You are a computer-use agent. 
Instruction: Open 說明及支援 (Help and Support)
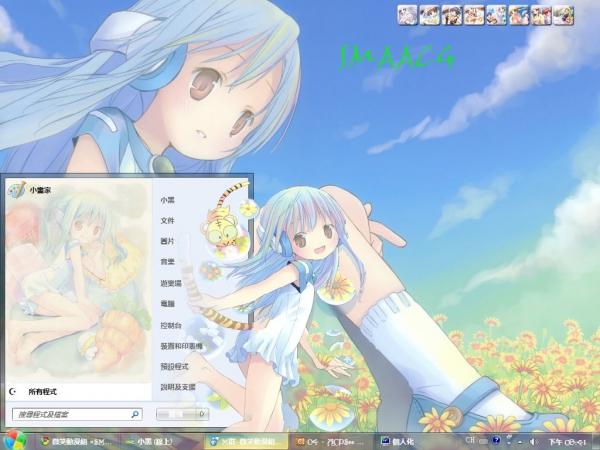coord(178,387)
